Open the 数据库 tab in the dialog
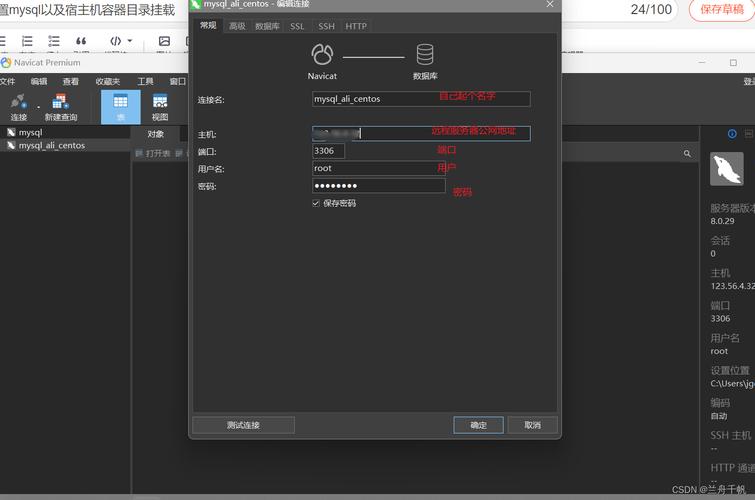This screenshot has width=755, height=500. pyautogui.click(x=267, y=26)
